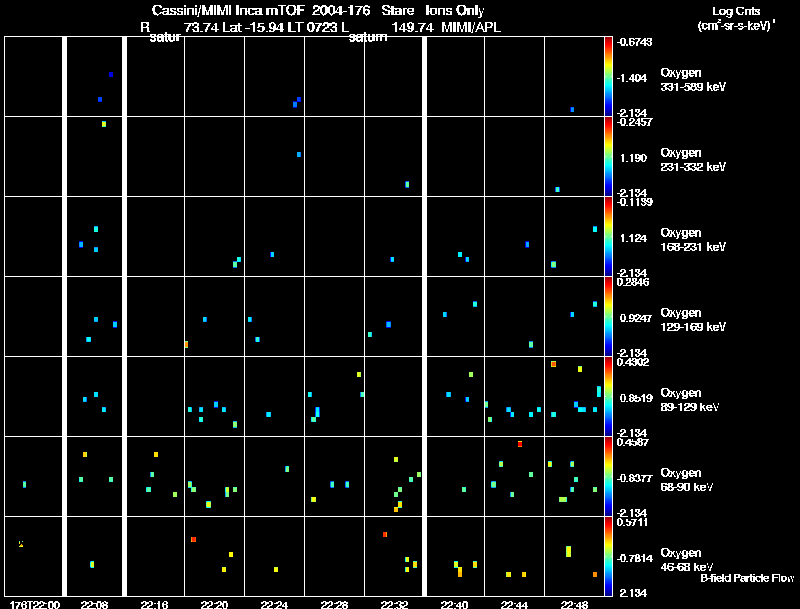
Task: Click the 22:08 time axis label
Action: click(x=94, y=605)
